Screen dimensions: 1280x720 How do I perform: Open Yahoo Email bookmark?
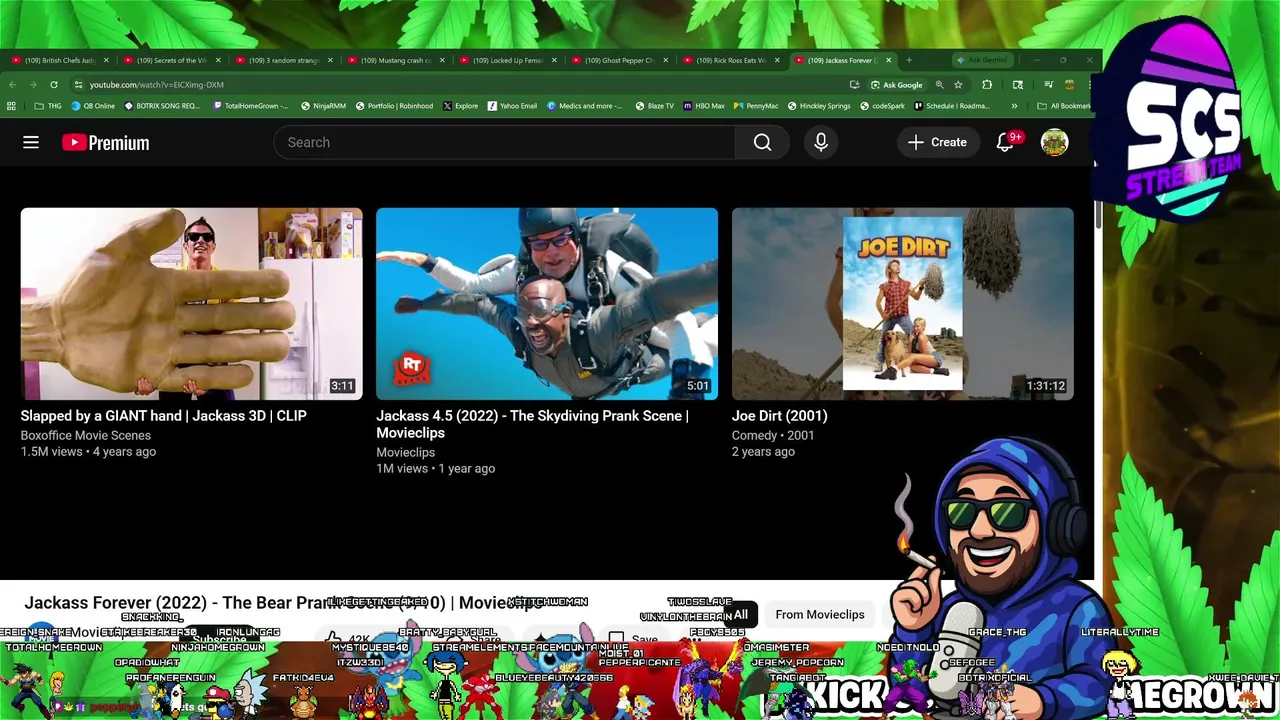click(x=512, y=106)
